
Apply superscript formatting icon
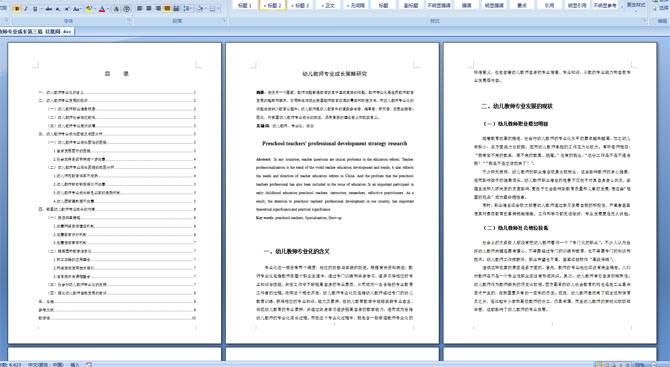67,9
